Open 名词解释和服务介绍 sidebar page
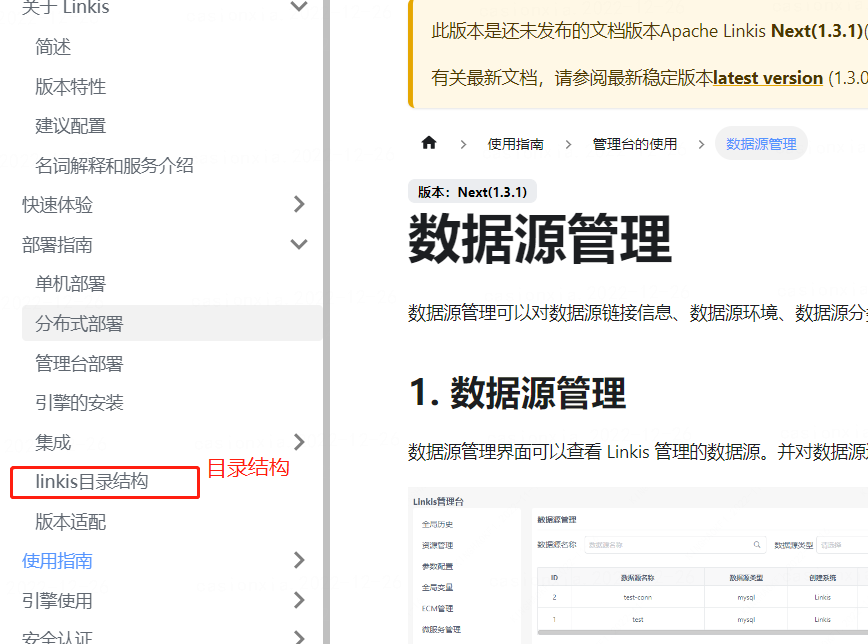868x644 pixels. (114, 165)
